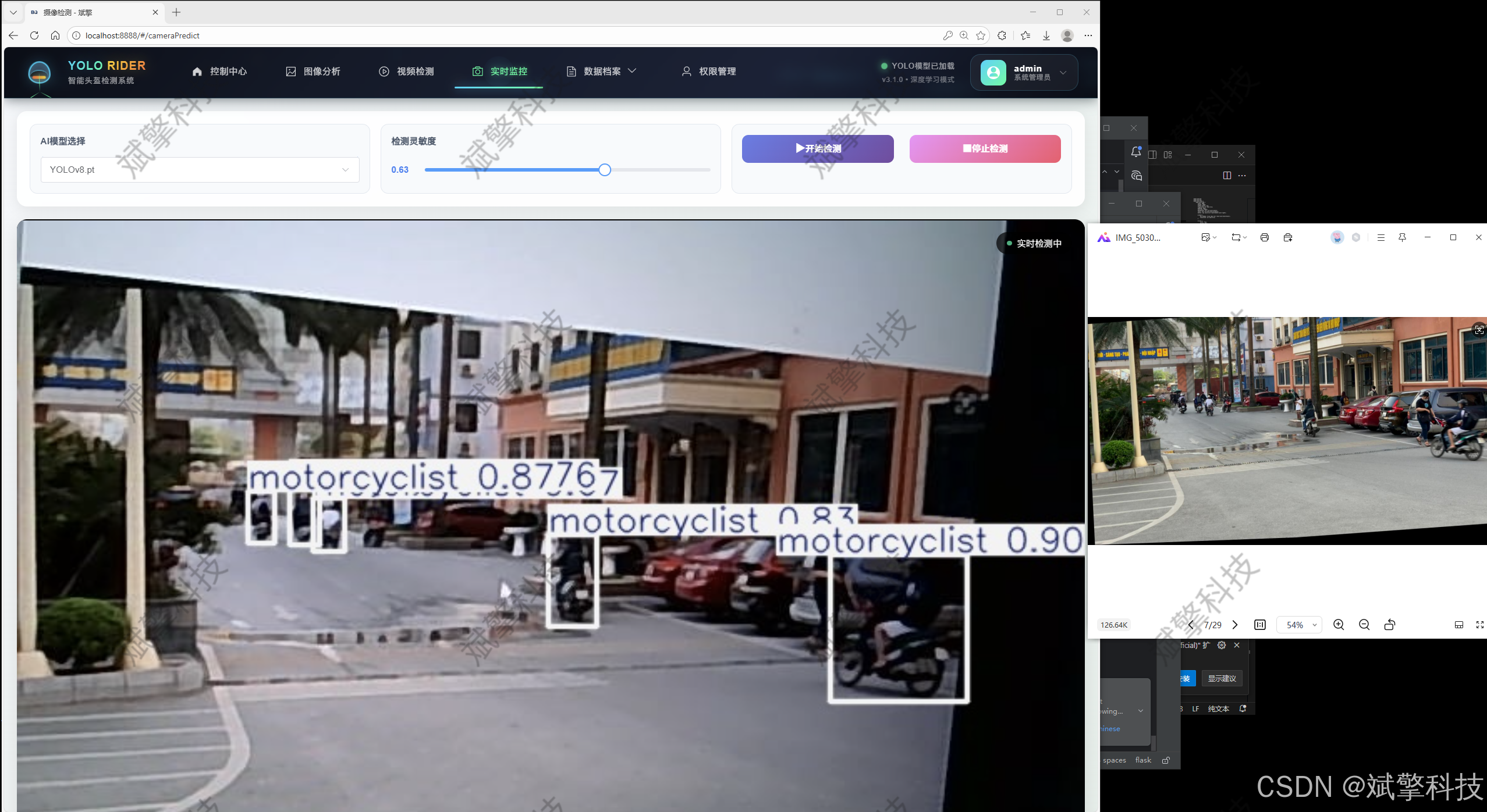Add this page to browser favorites
Screen dimensions: 1487x812
pos(981,35)
